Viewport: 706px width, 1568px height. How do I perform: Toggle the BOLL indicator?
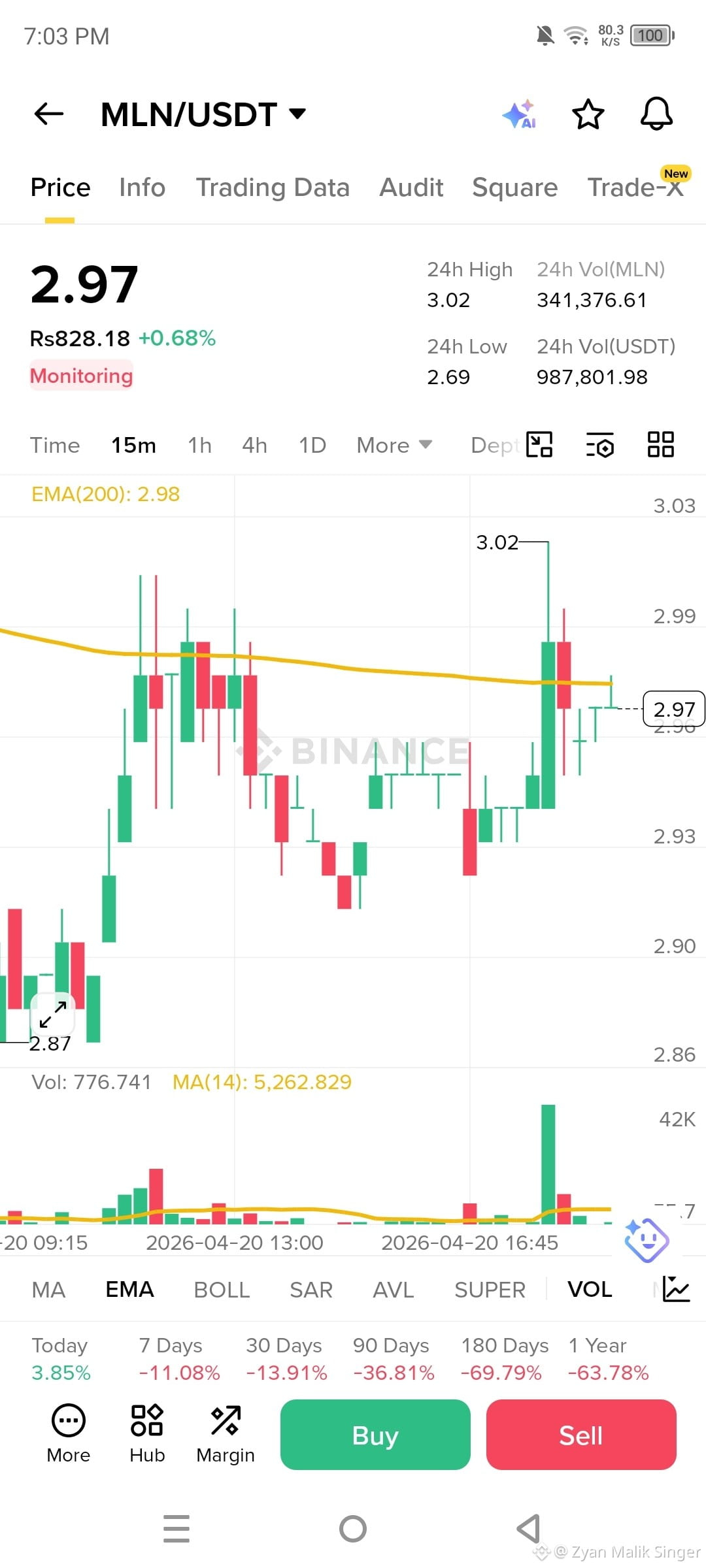tap(222, 1290)
